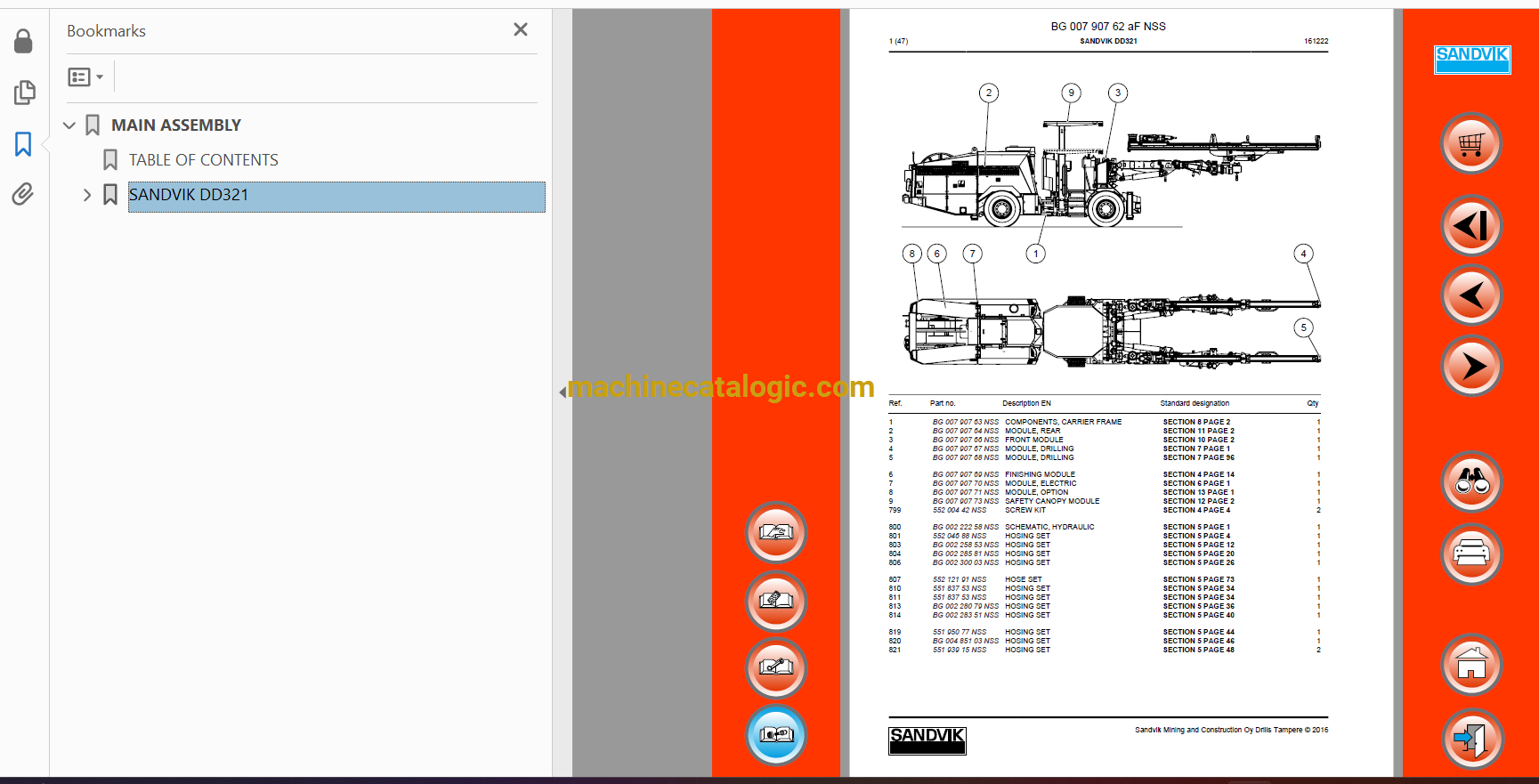Viewport: 1539px width, 784px height.
Task: Open the maintenance manual button with wrench on book
Action: pyautogui.click(x=776, y=667)
